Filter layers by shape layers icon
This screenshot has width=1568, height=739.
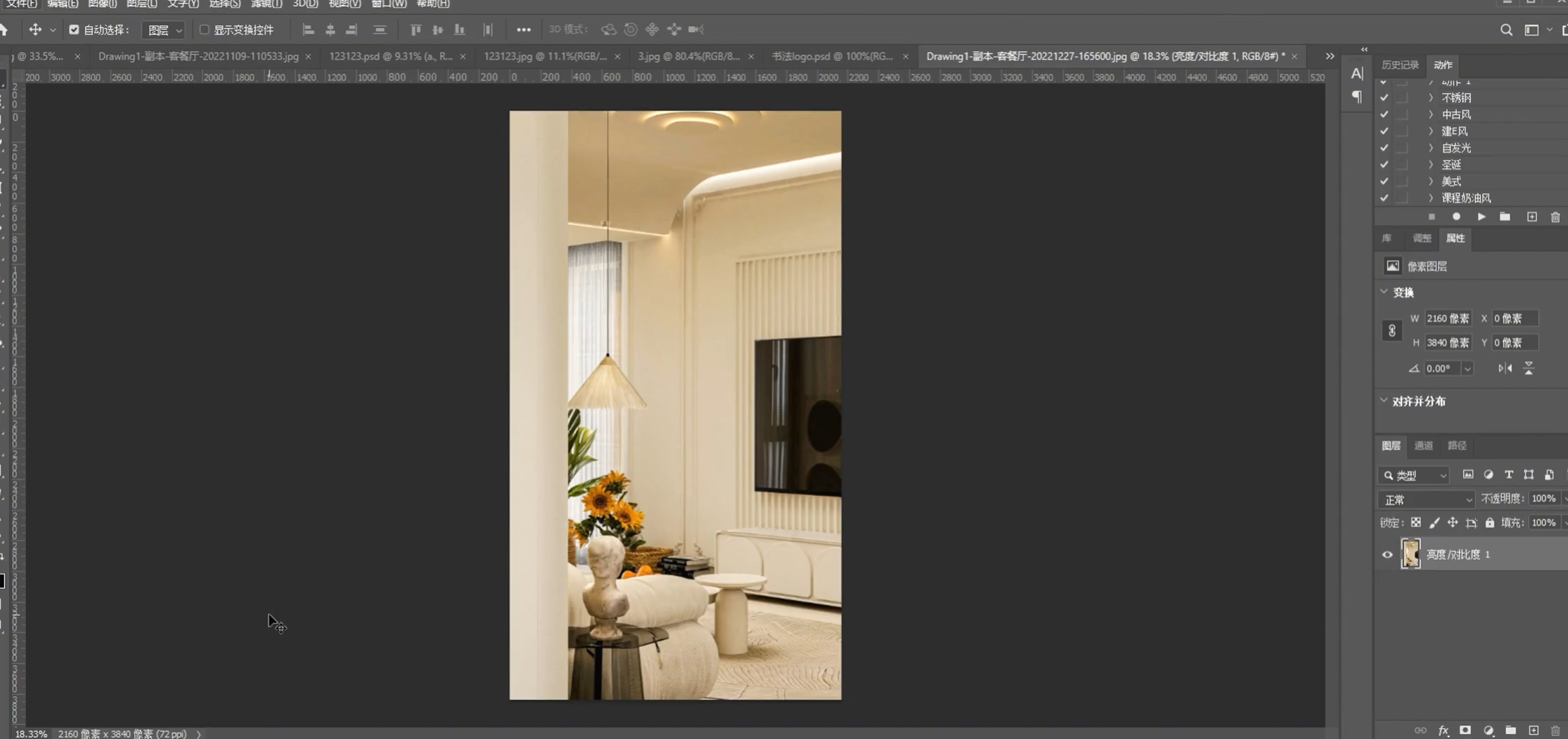1529,475
